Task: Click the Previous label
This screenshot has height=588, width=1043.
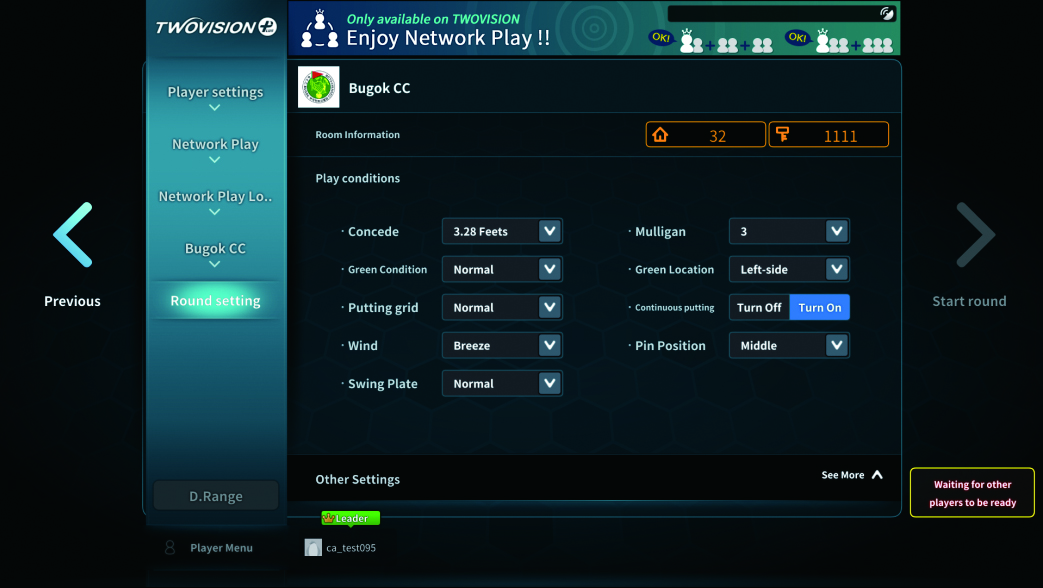Action: coord(73,301)
